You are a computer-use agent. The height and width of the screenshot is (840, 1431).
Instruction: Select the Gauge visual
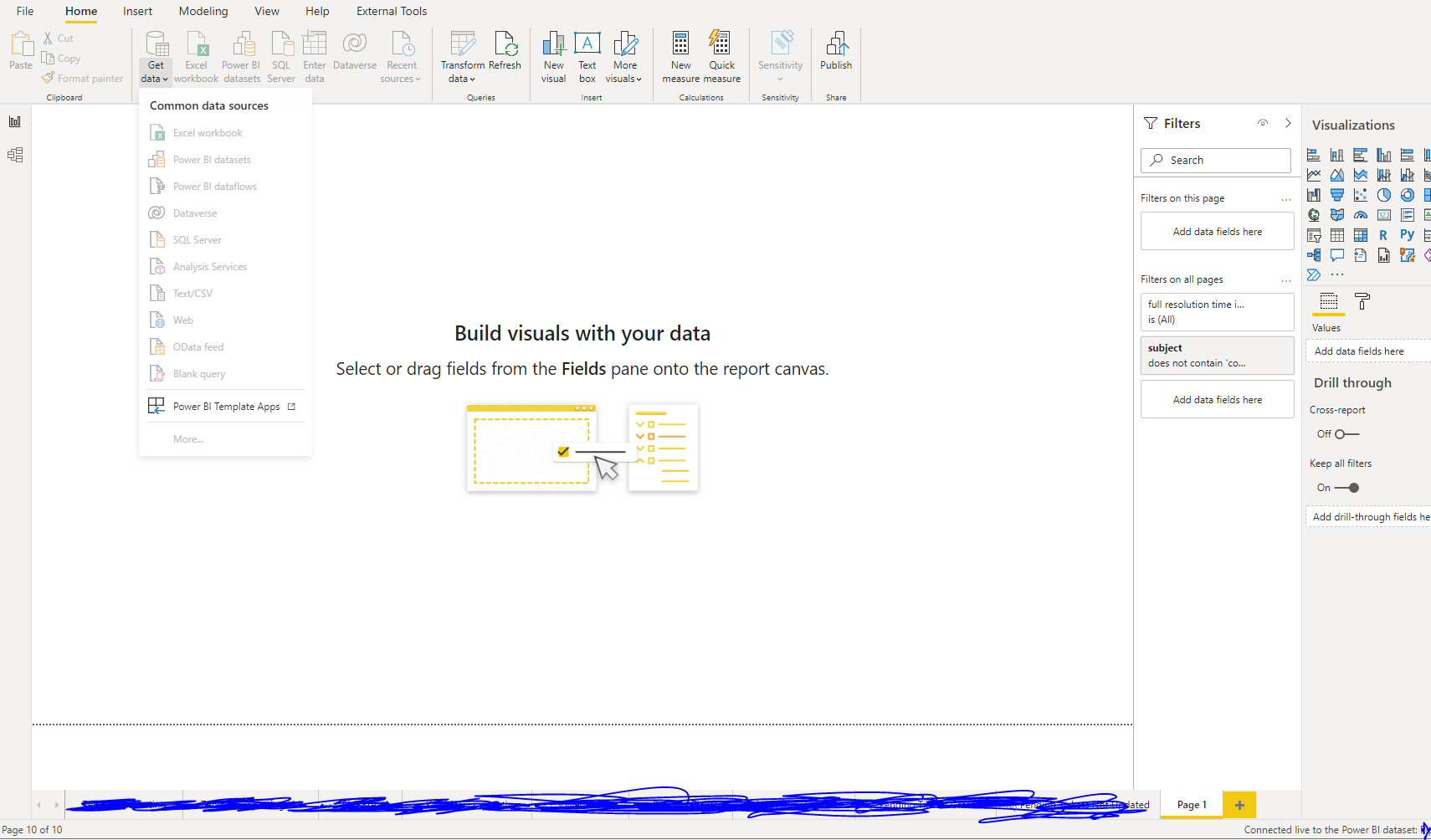[x=1361, y=215]
